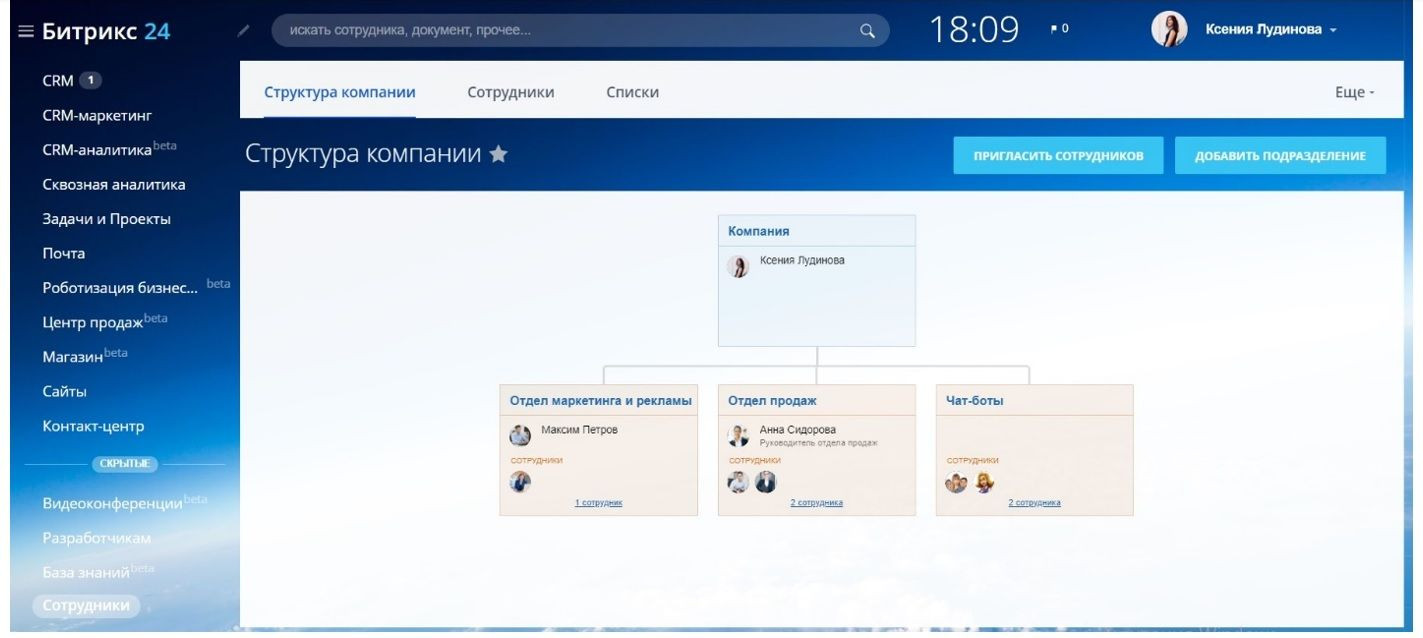Switch to Списки tab
1423x638 pixels.
point(632,92)
